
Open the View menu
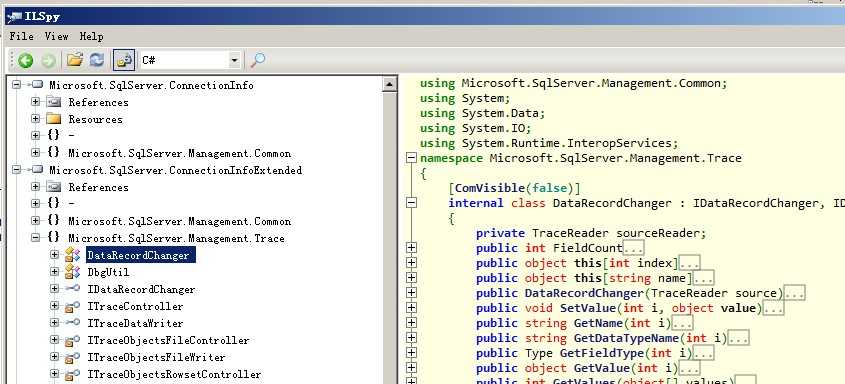pyautogui.click(x=57, y=36)
